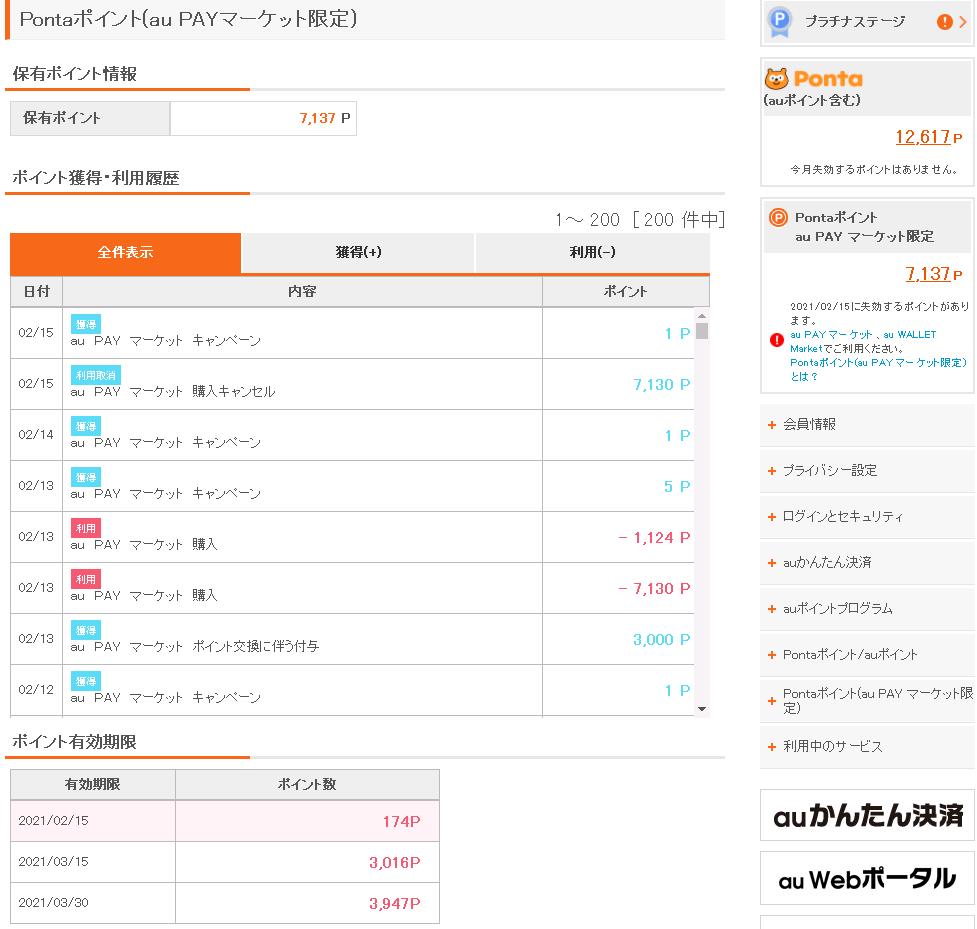
Task: Click the 3,016P points cell
Action: point(307,862)
